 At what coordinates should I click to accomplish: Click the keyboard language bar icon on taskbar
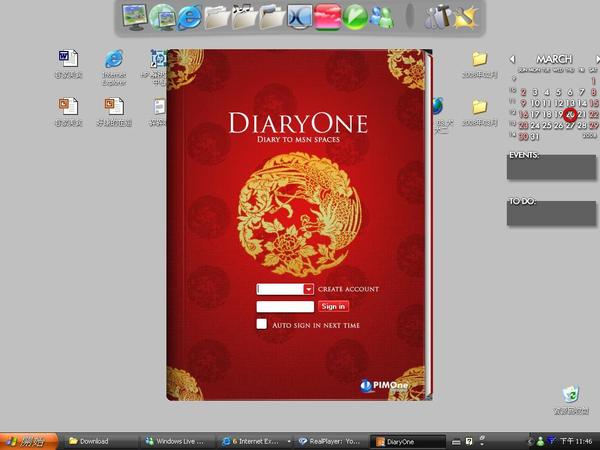pos(456,442)
